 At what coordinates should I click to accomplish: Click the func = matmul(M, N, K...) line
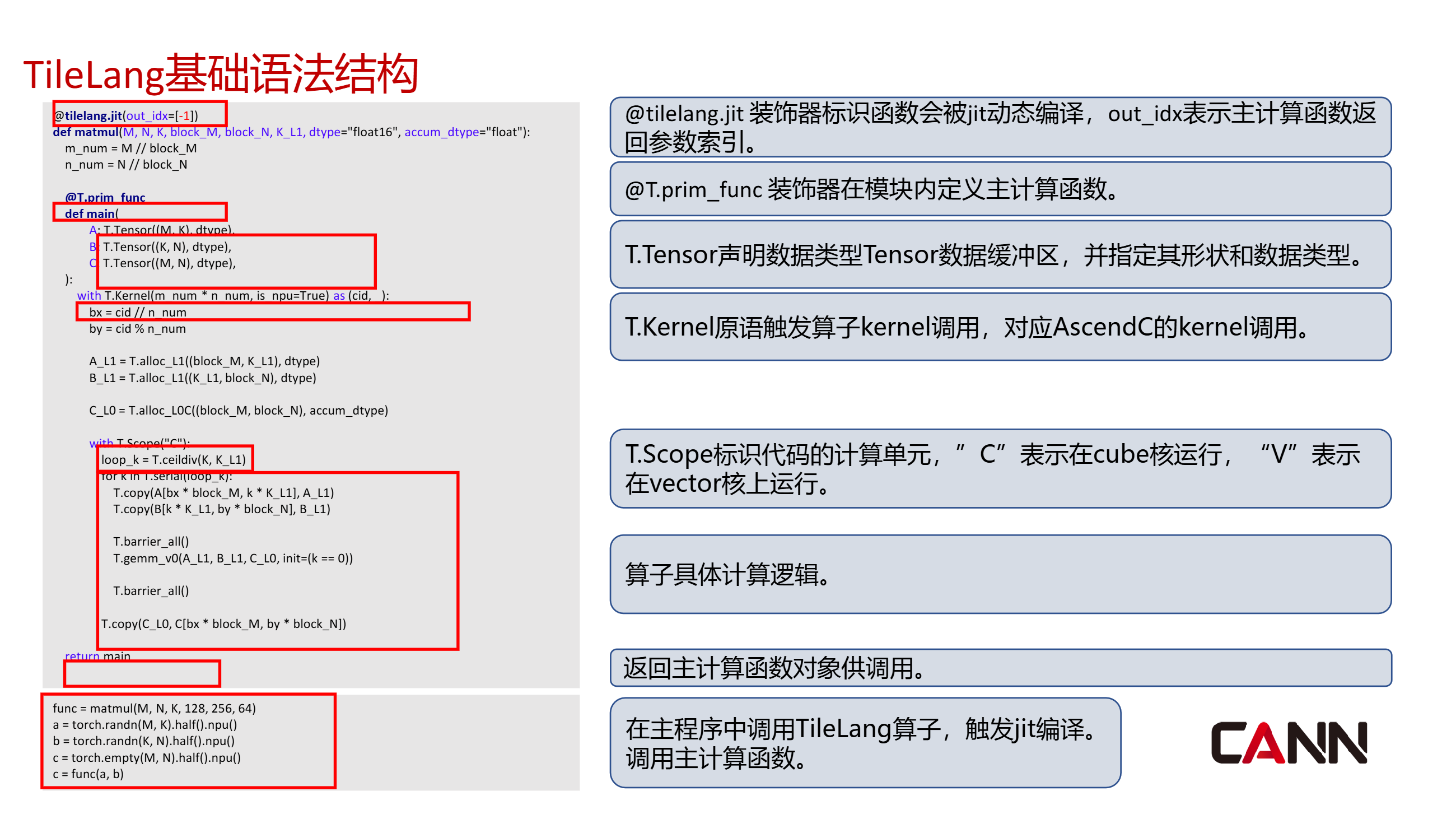pyautogui.click(x=155, y=708)
